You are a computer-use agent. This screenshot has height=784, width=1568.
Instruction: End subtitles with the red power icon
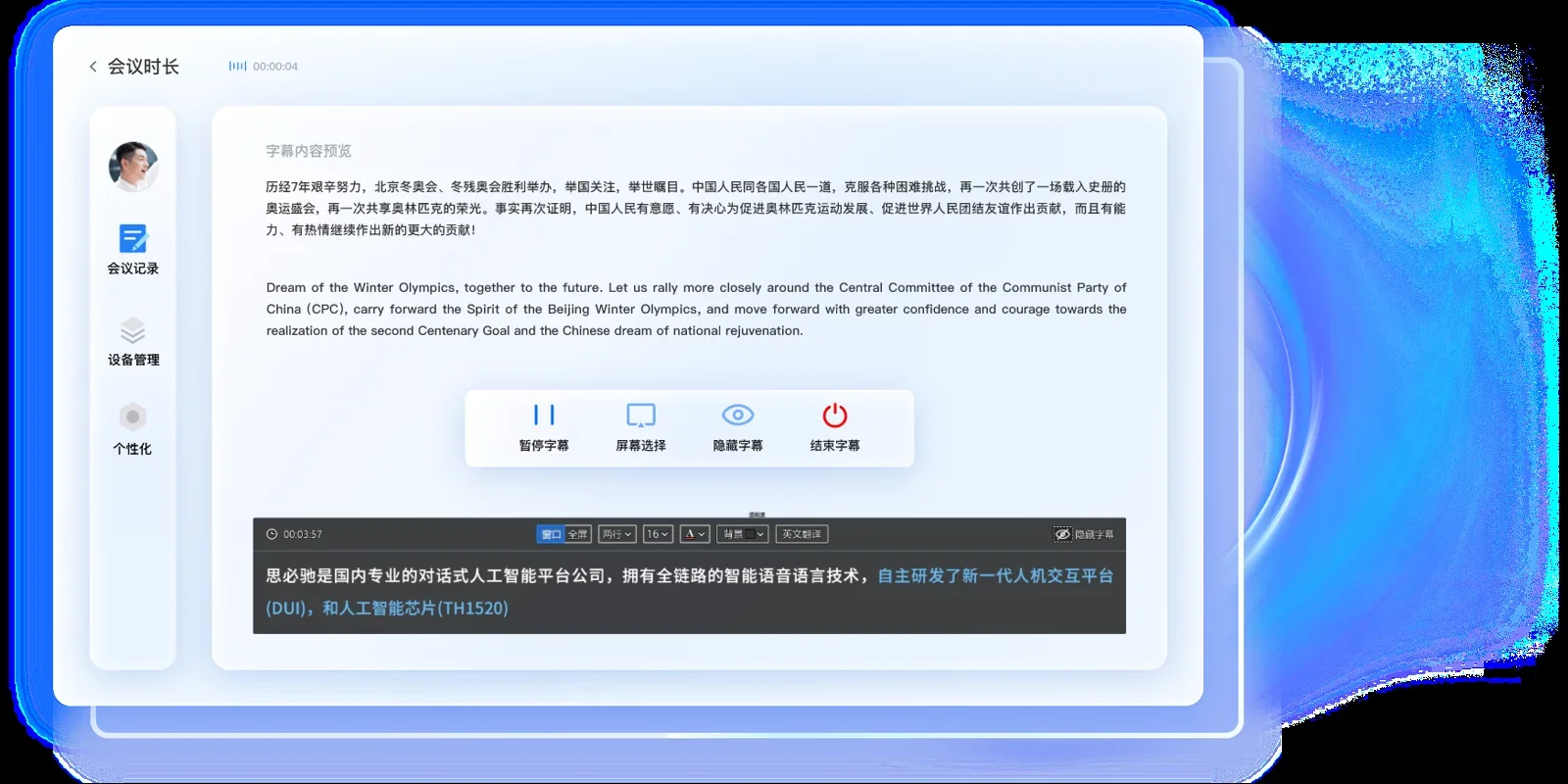tap(835, 416)
